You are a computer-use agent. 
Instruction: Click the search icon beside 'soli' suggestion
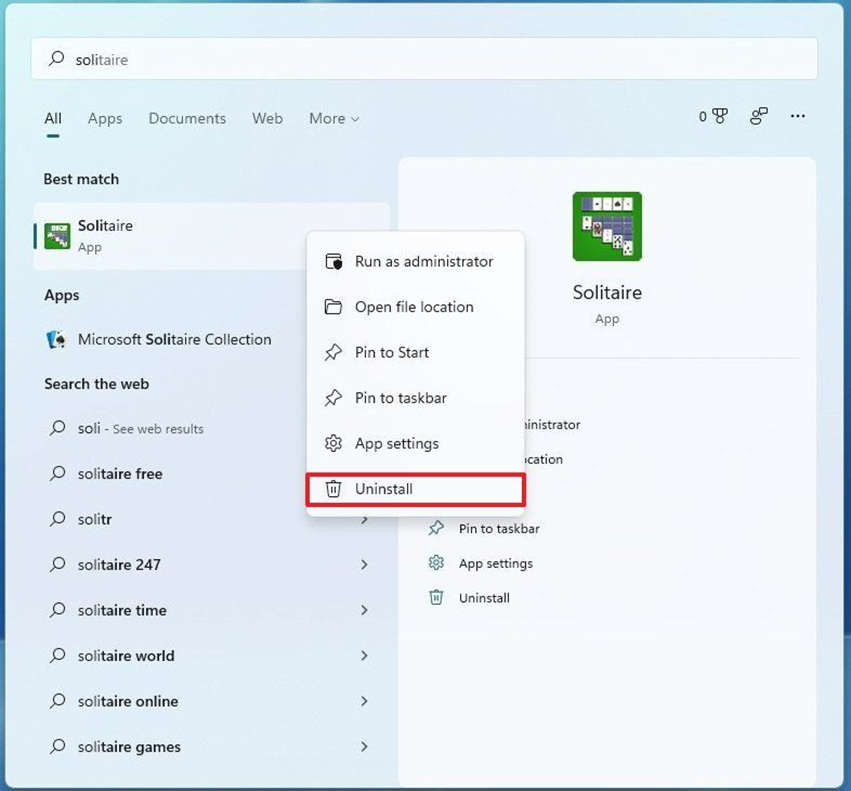(x=58, y=428)
